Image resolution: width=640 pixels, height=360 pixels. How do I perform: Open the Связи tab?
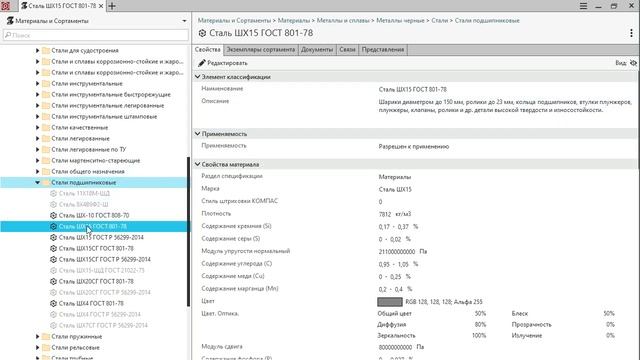tap(347, 49)
